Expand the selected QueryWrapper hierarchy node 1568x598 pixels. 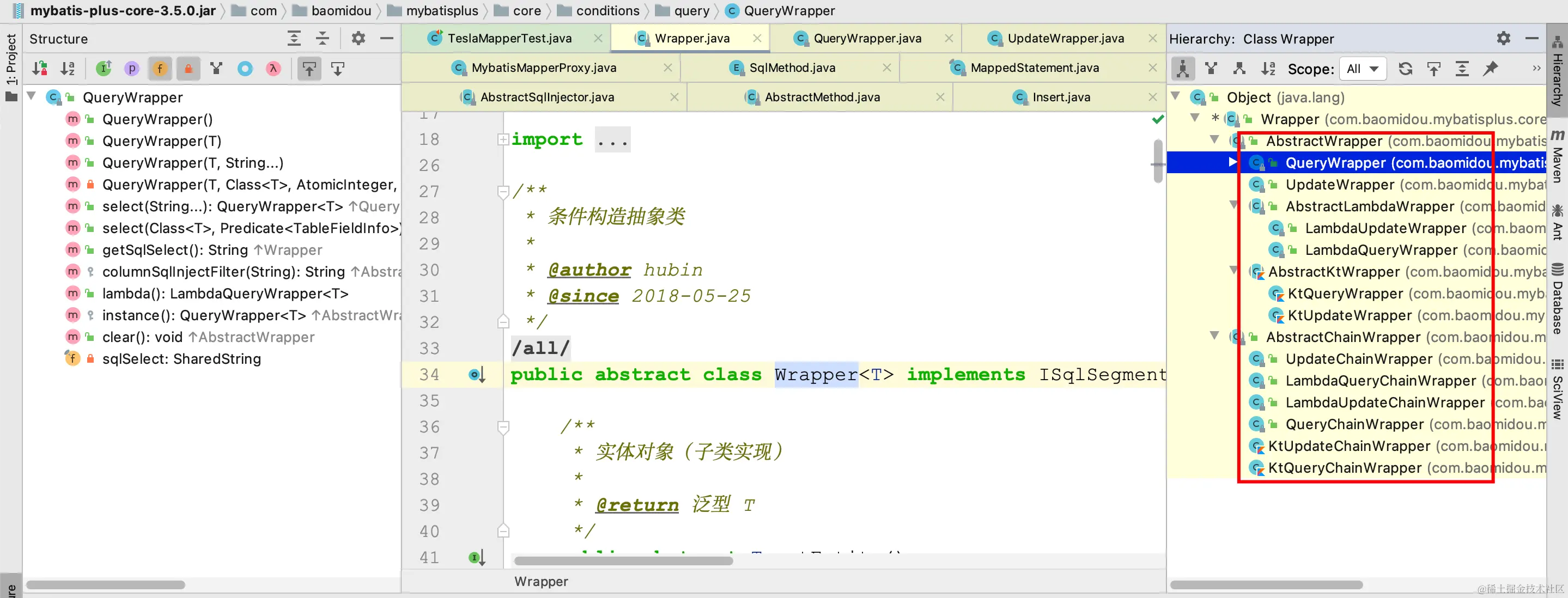coord(1232,162)
